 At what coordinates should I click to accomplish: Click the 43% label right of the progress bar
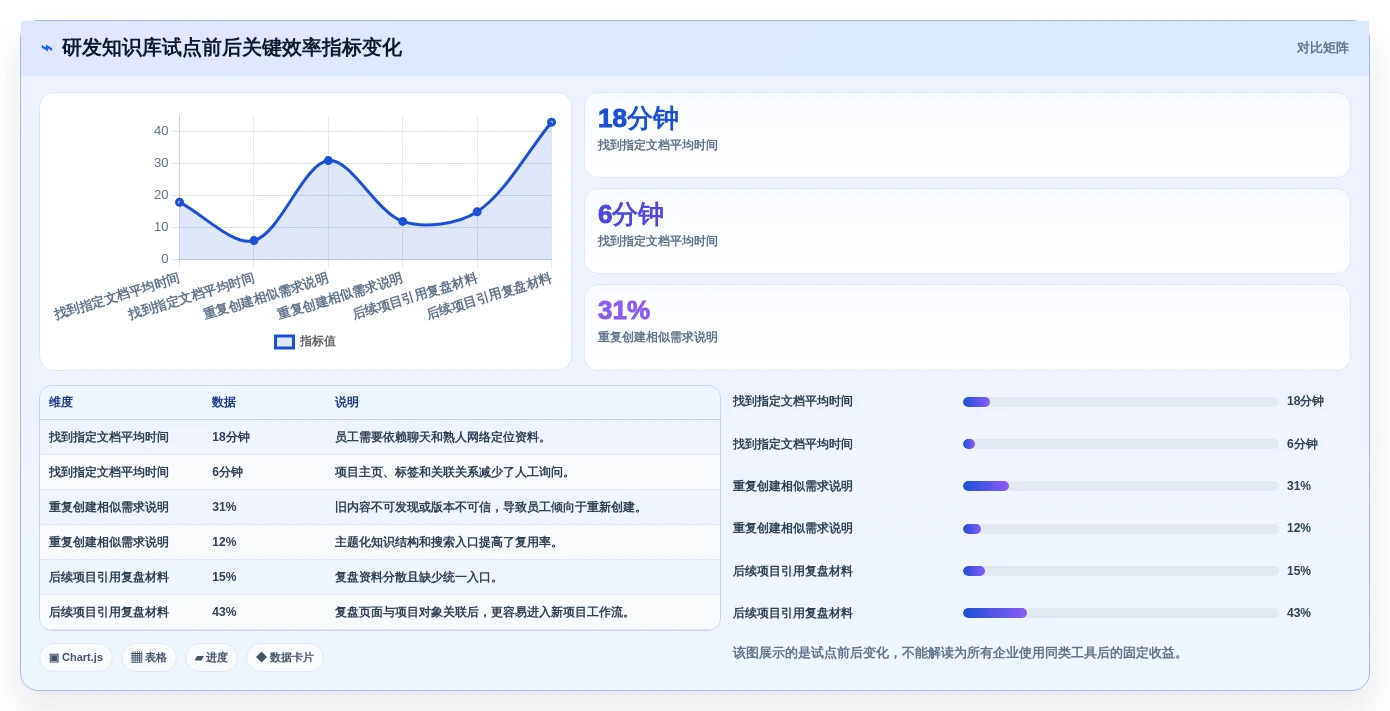tap(1299, 613)
